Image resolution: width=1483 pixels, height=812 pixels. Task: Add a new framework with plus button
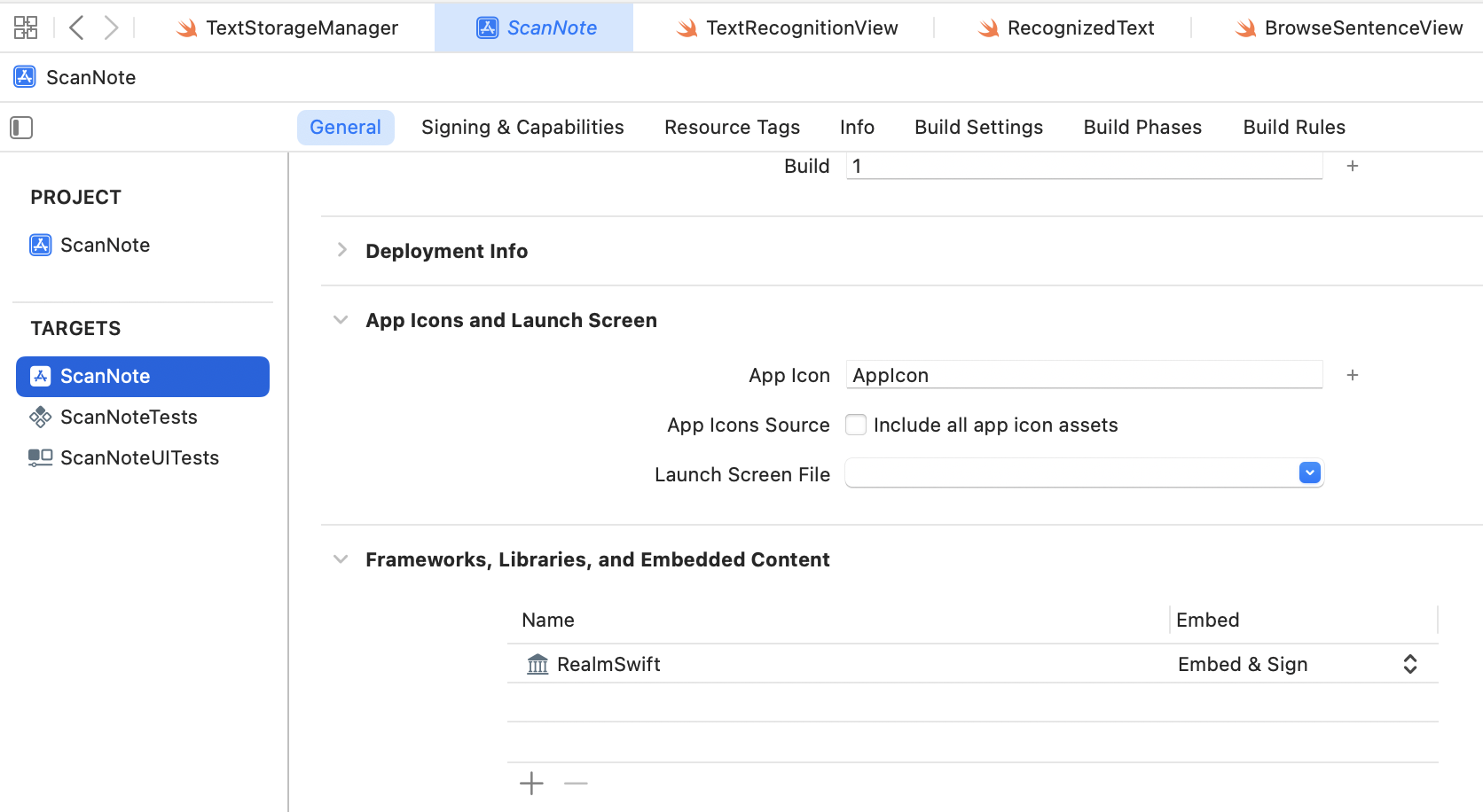[531, 783]
